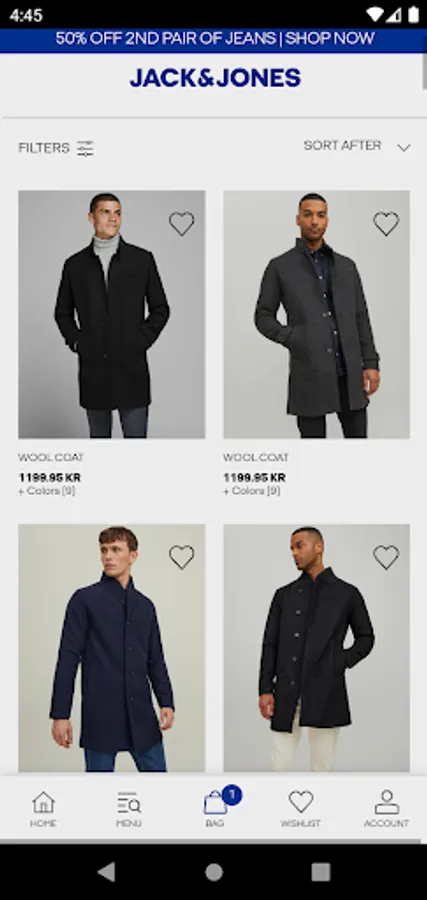Tap the Android recent apps square
Screen dimensions: 427x900
tap(321, 872)
